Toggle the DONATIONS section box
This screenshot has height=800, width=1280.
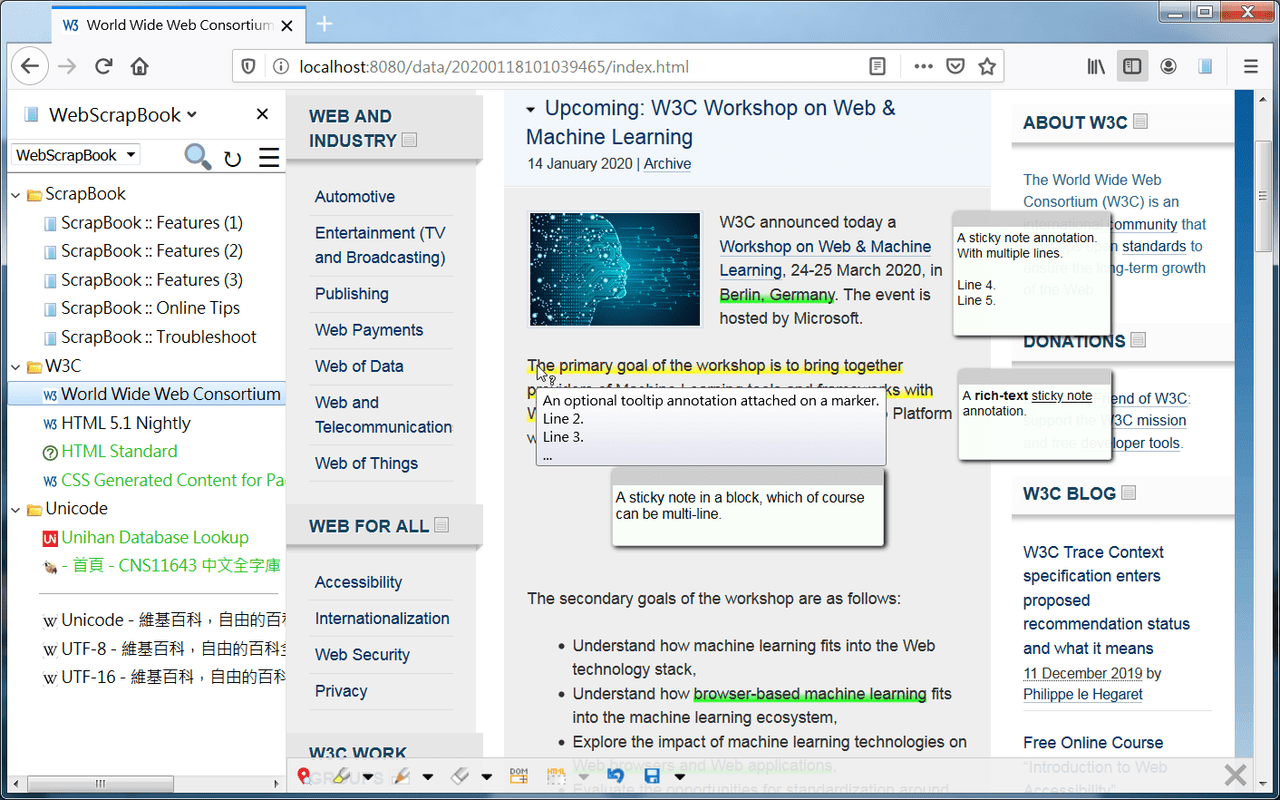[x=1138, y=340]
